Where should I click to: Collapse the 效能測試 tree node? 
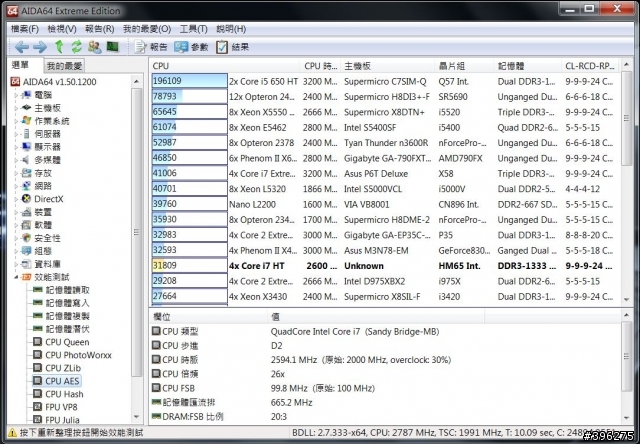[x=16, y=277]
